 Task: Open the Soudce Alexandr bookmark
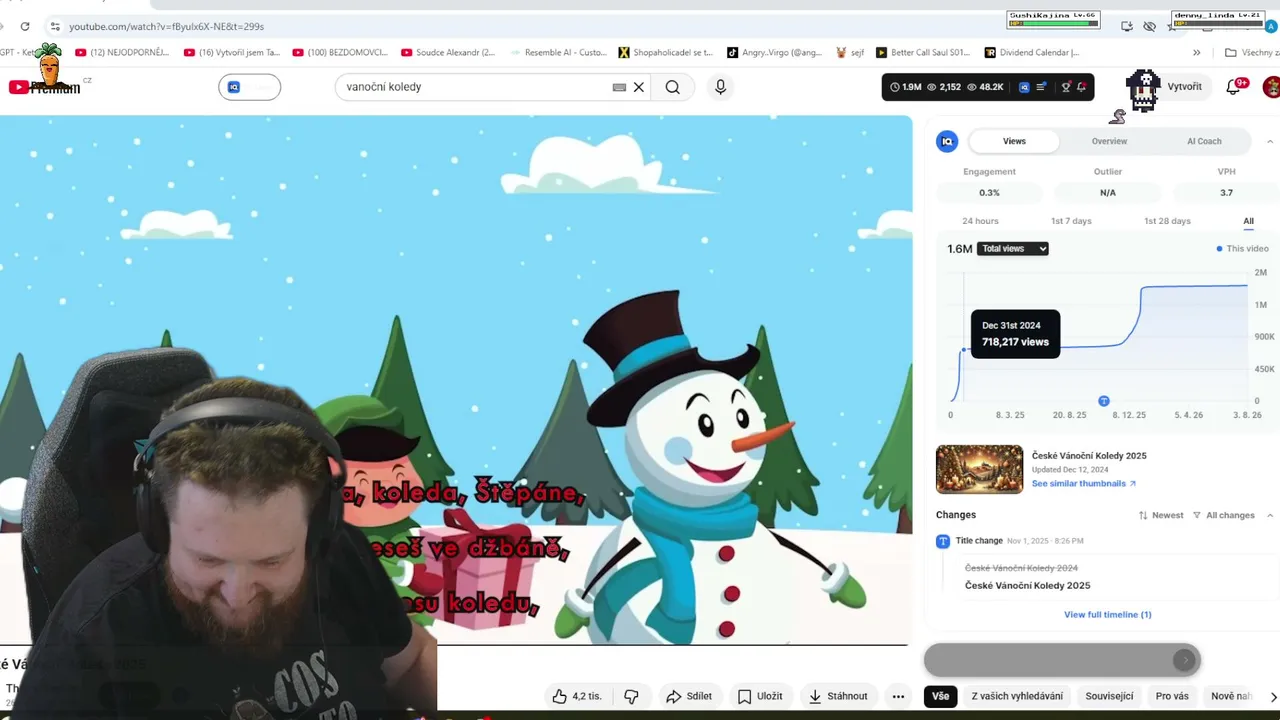[x=448, y=52]
